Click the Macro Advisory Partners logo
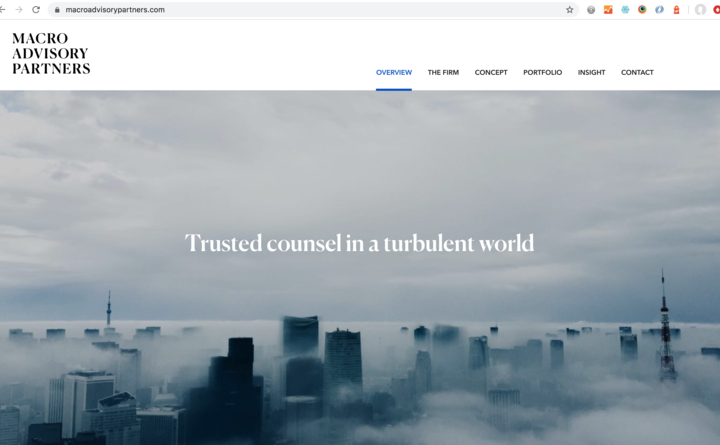The image size is (720, 445). (x=51, y=54)
